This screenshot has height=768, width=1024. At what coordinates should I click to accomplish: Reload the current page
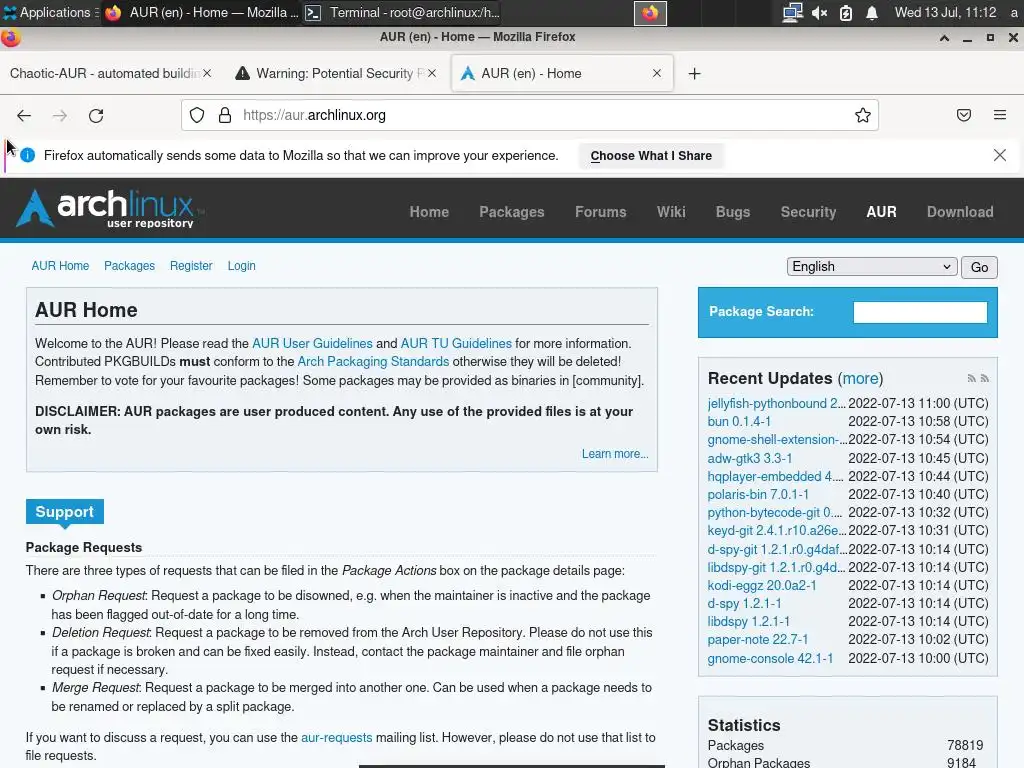tap(96, 116)
